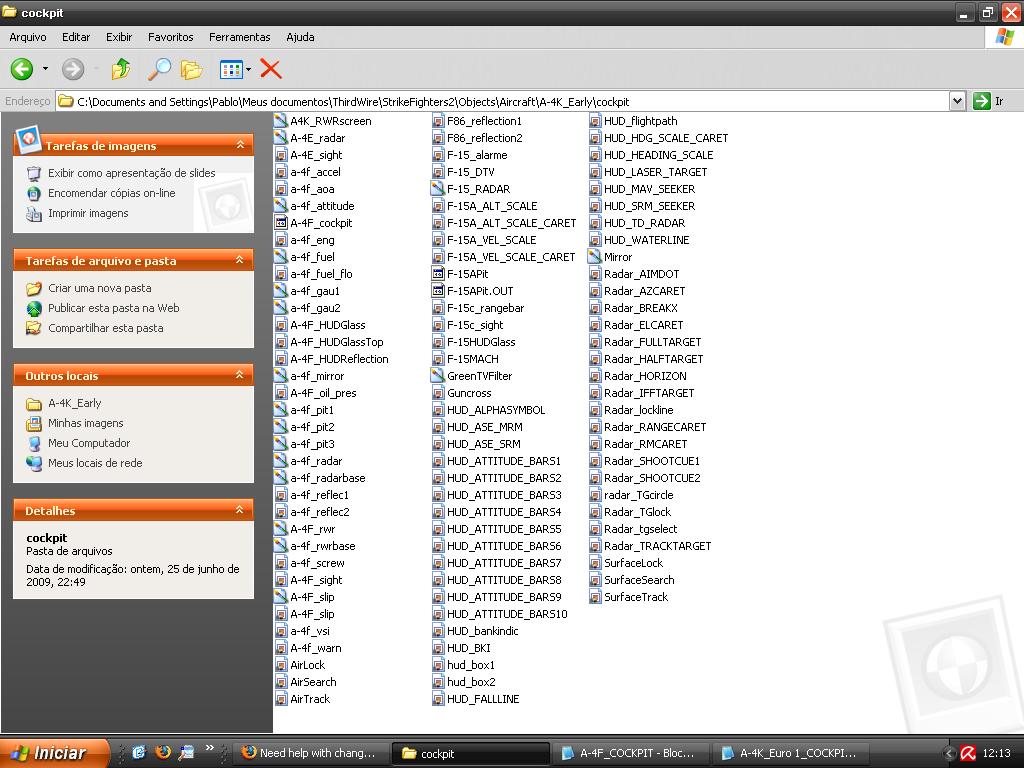The image size is (1024, 768).
Task: Switch to A-4F_COCKPIT Notepad taskbar window
Action: (630, 753)
